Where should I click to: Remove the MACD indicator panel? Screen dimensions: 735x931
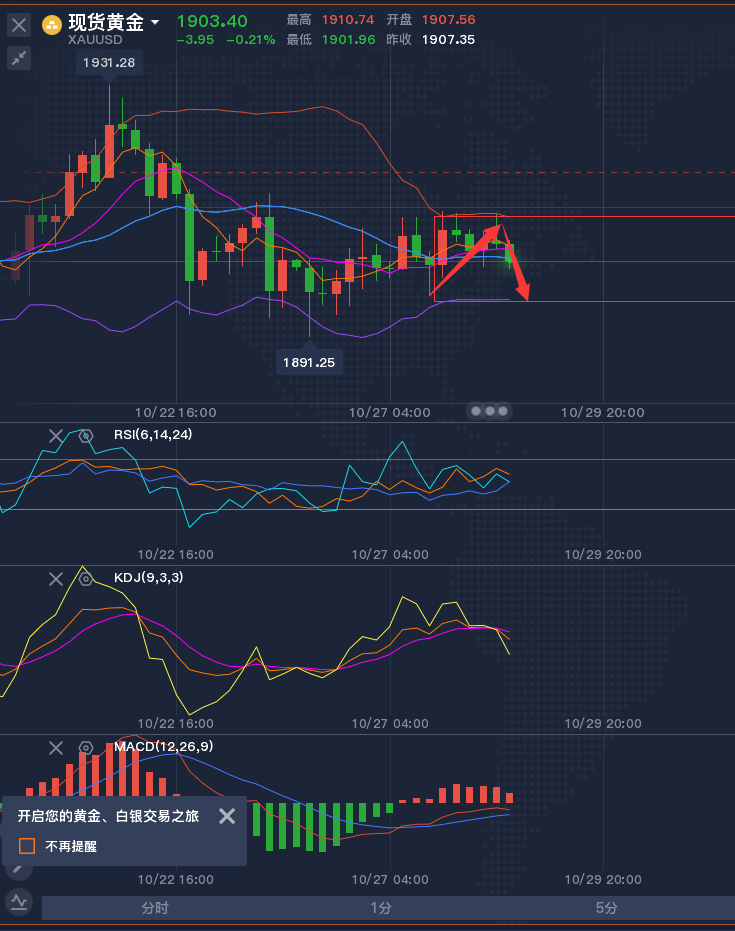(56, 748)
